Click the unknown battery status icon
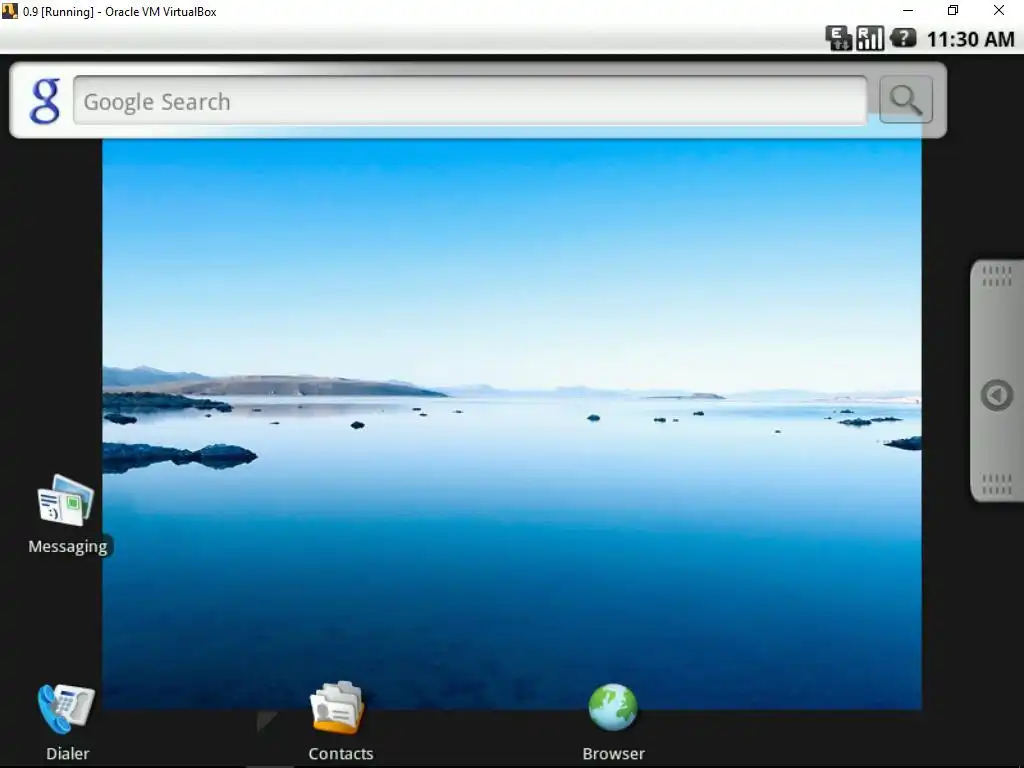This screenshot has width=1024, height=768. click(903, 38)
